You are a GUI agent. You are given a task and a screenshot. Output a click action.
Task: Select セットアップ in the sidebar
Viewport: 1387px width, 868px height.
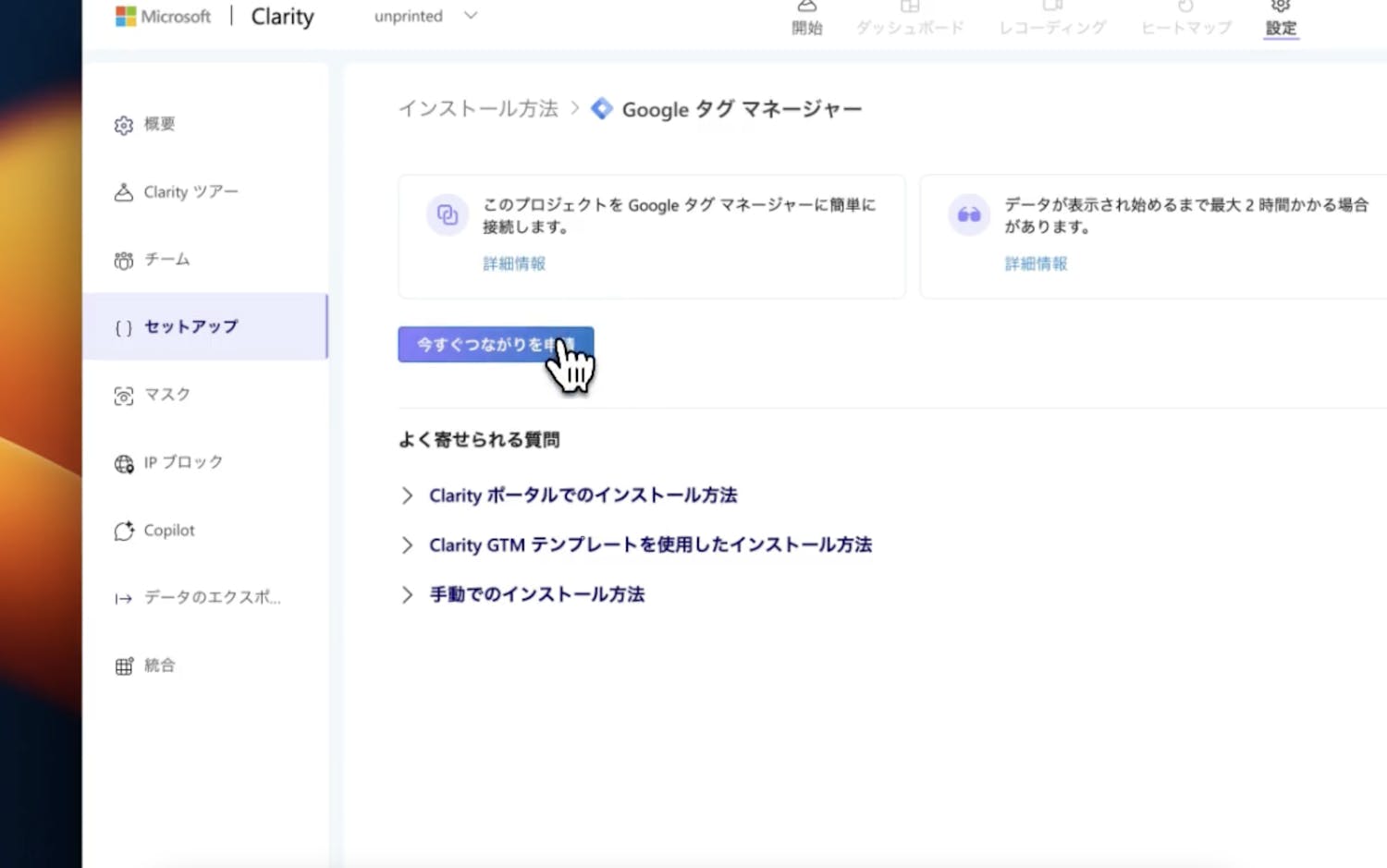190,326
